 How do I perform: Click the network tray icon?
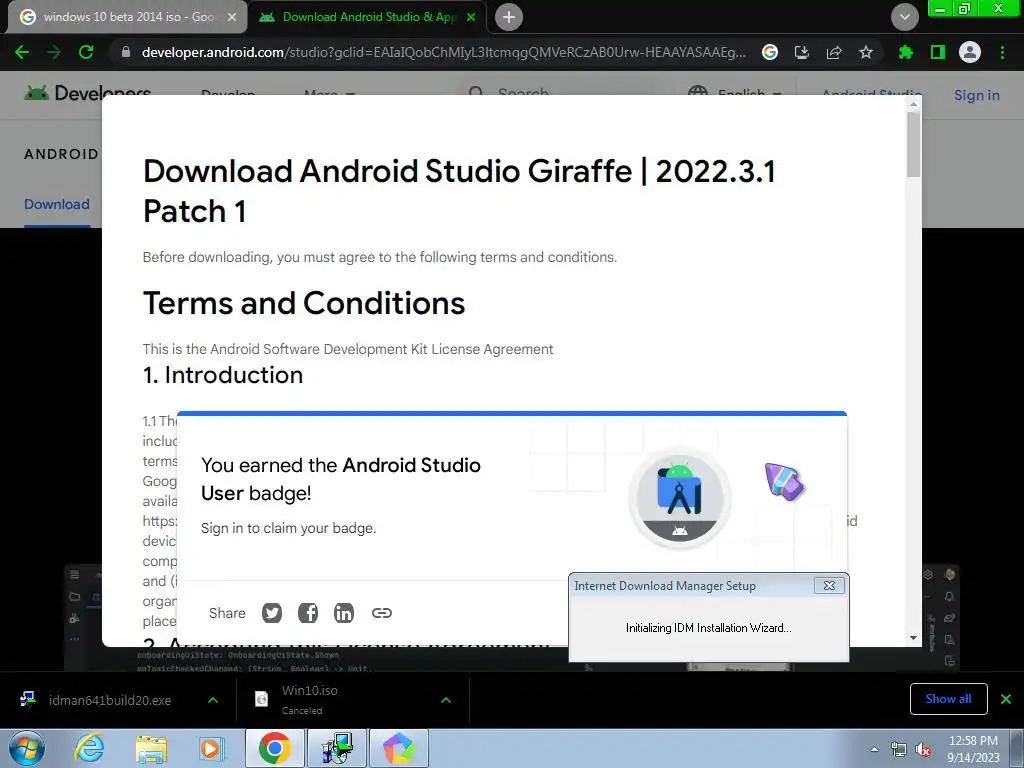pyautogui.click(x=899, y=750)
